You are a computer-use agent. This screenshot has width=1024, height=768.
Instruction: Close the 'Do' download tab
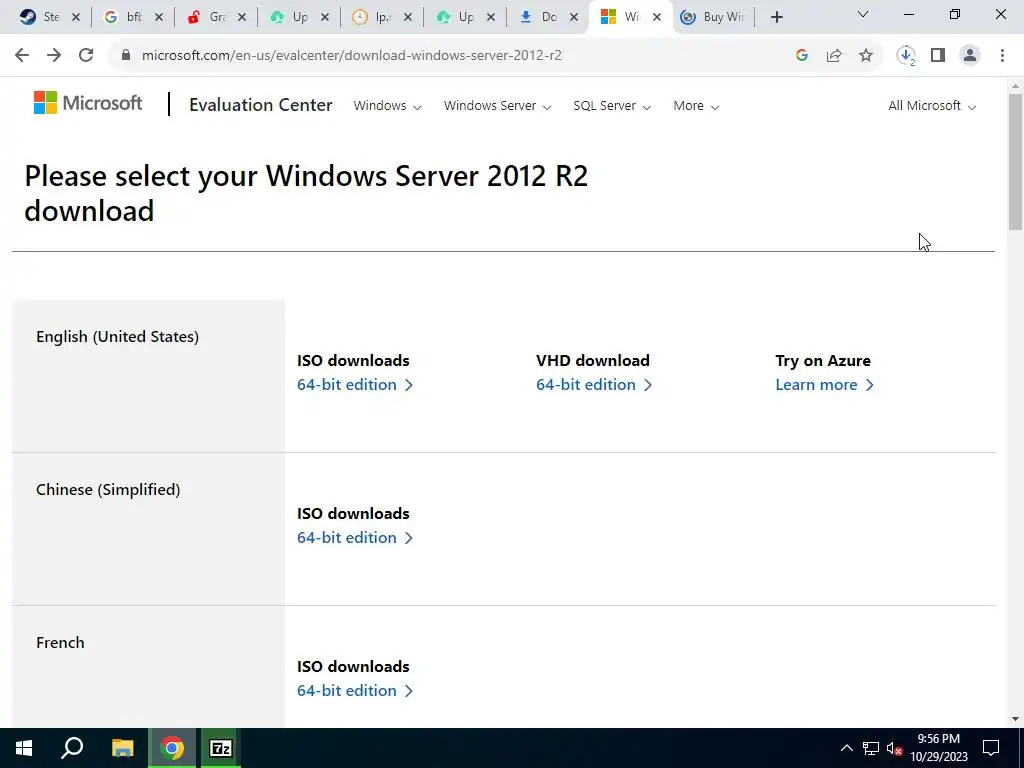click(574, 18)
